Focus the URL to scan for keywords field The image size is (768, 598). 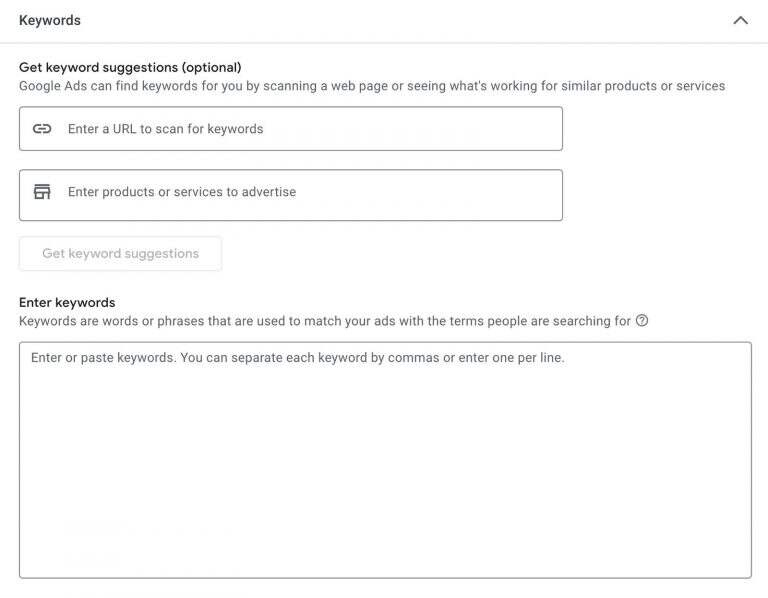[x=291, y=129]
